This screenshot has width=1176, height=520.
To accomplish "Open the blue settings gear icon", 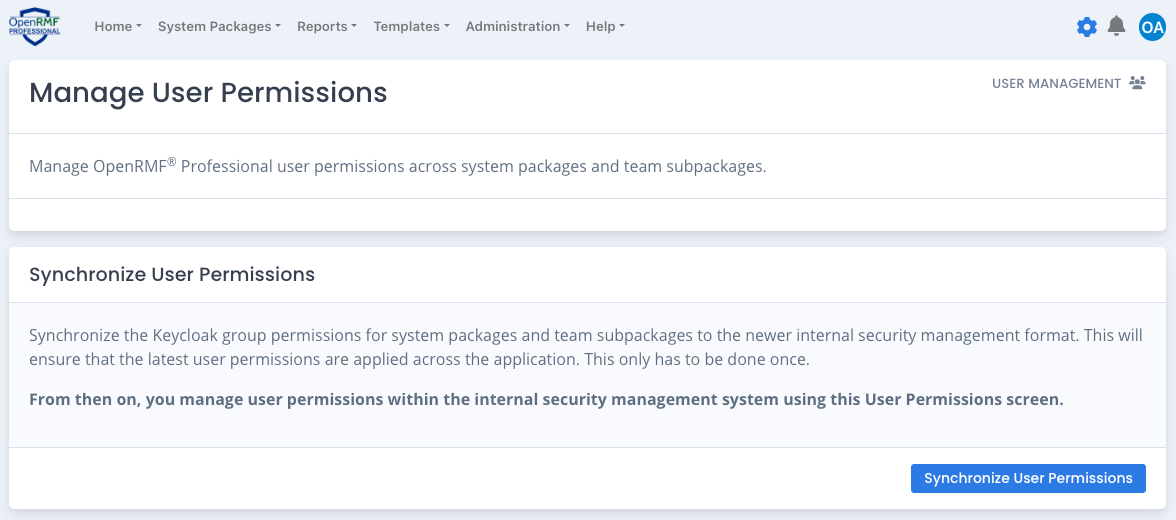I will click(1086, 27).
